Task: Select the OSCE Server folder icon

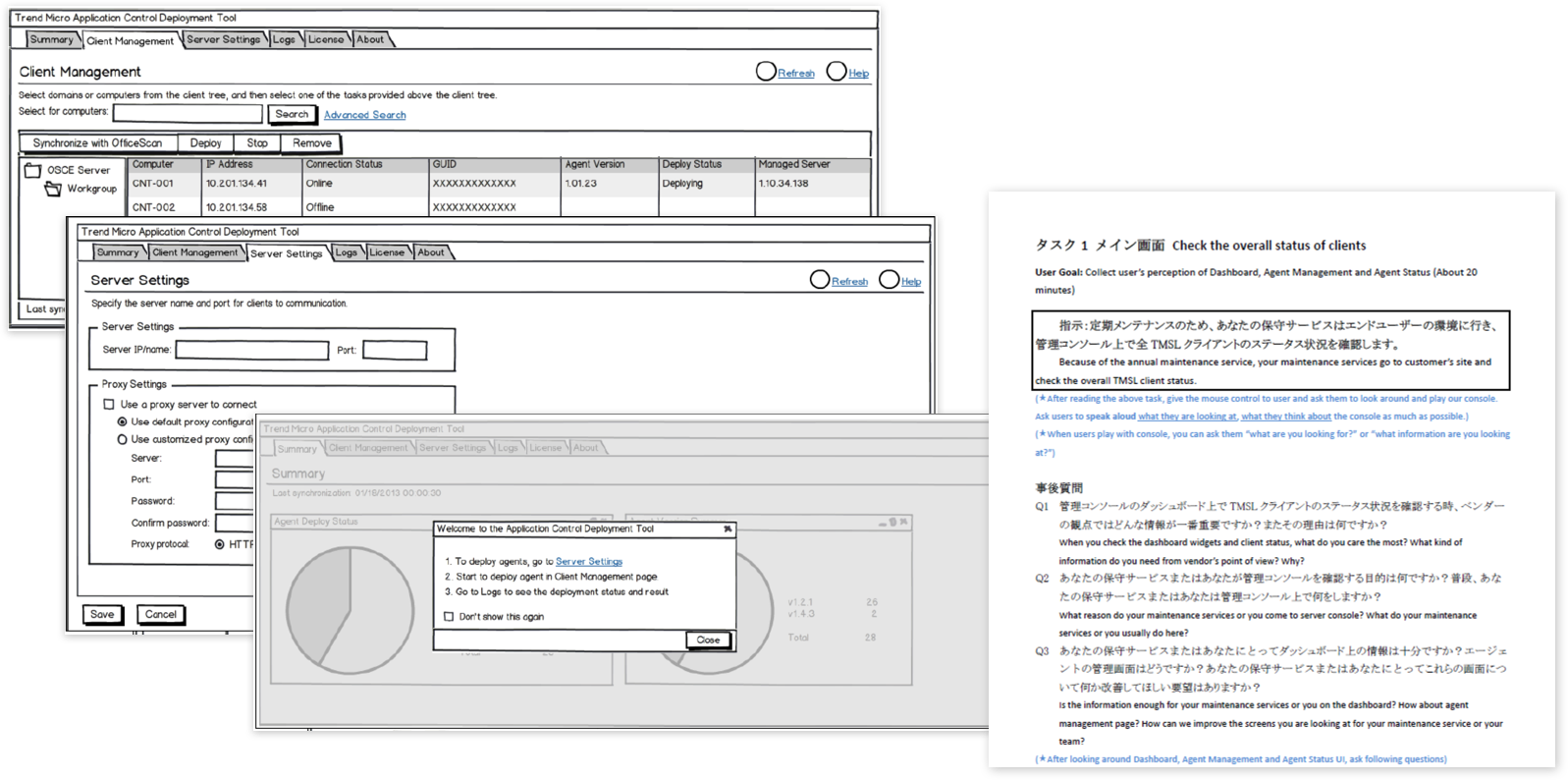Action: [32, 170]
